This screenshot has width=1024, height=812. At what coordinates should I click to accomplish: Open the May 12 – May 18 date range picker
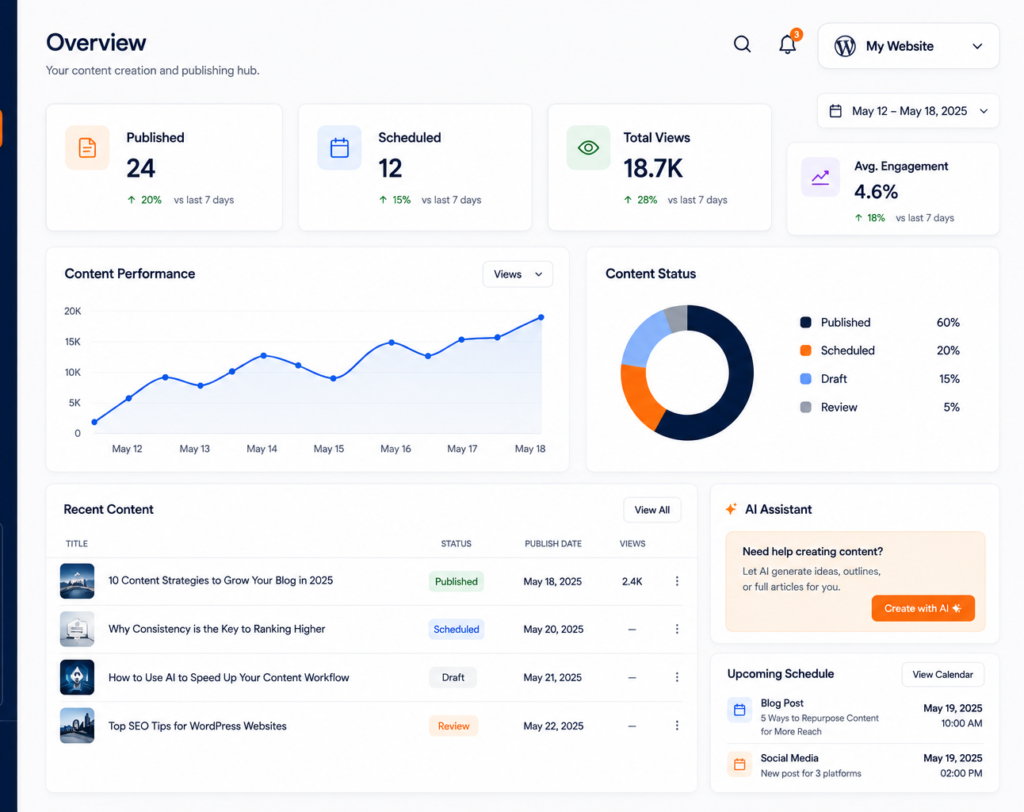click(908, 111)
